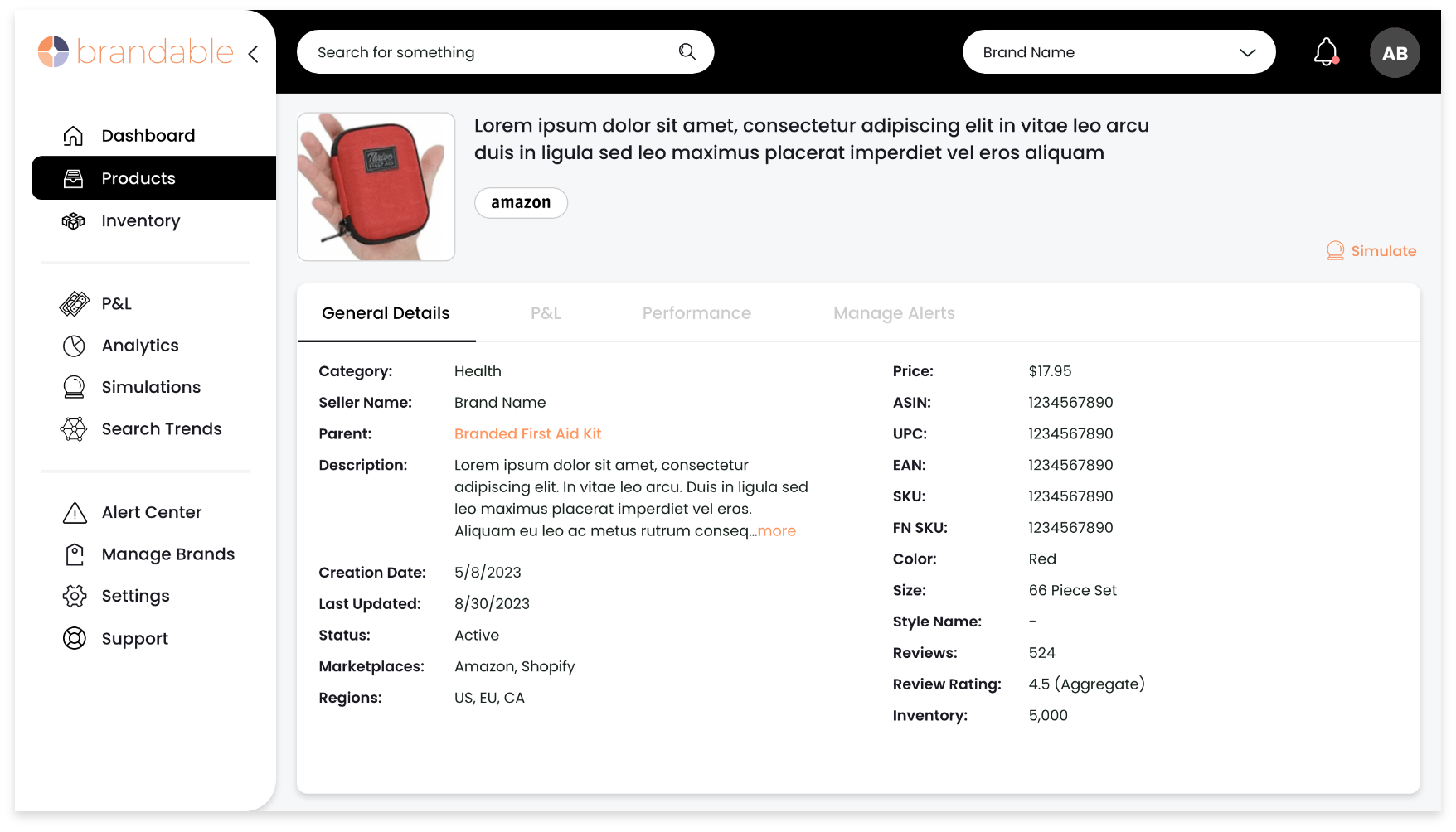The width and height of the screenshot is (1456, 832).
Task: Switch to the P&L tab
Action: [545, 313]
